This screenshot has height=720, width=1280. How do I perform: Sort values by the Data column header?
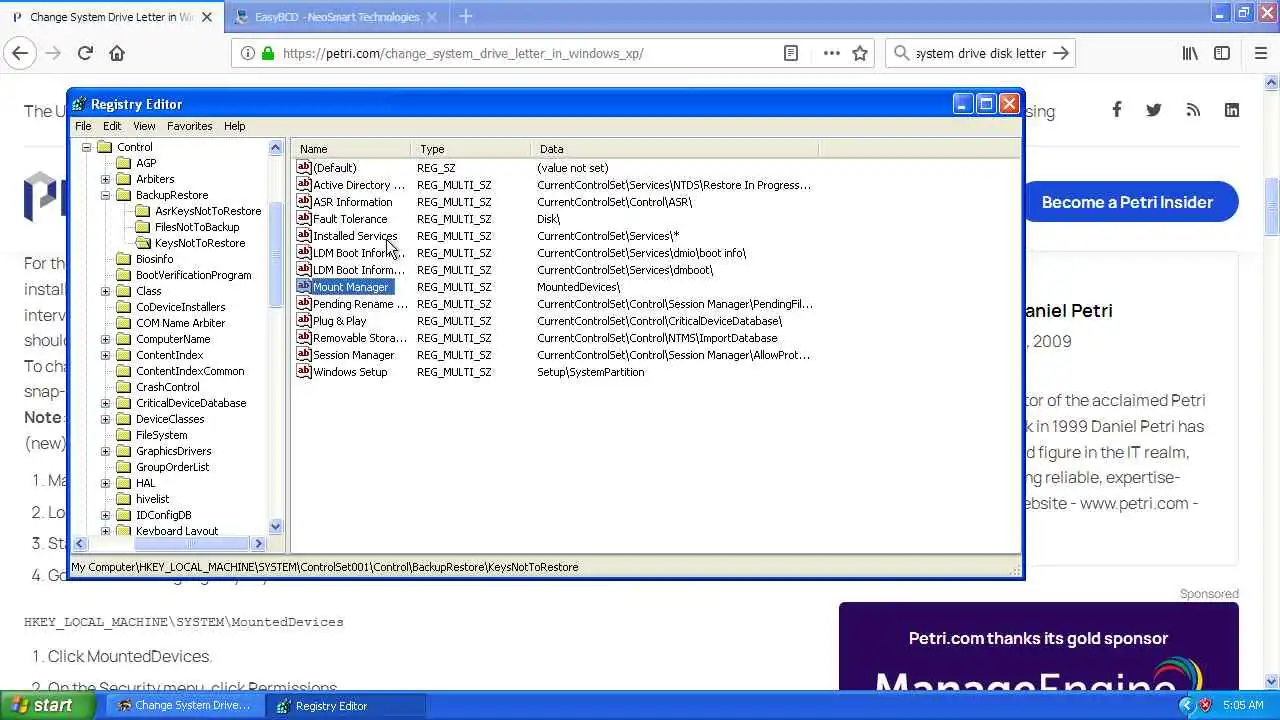(674, 148)
